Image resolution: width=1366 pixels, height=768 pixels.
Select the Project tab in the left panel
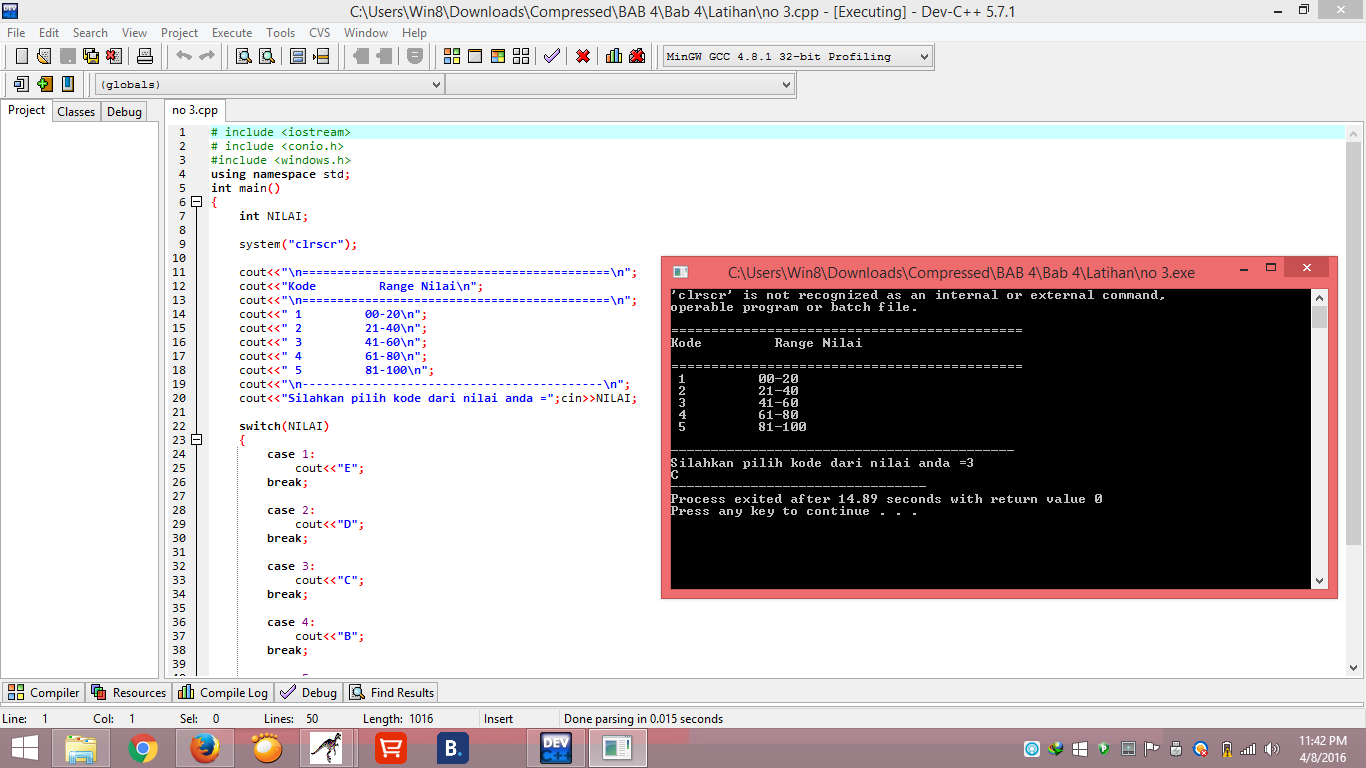click(27, 110)
